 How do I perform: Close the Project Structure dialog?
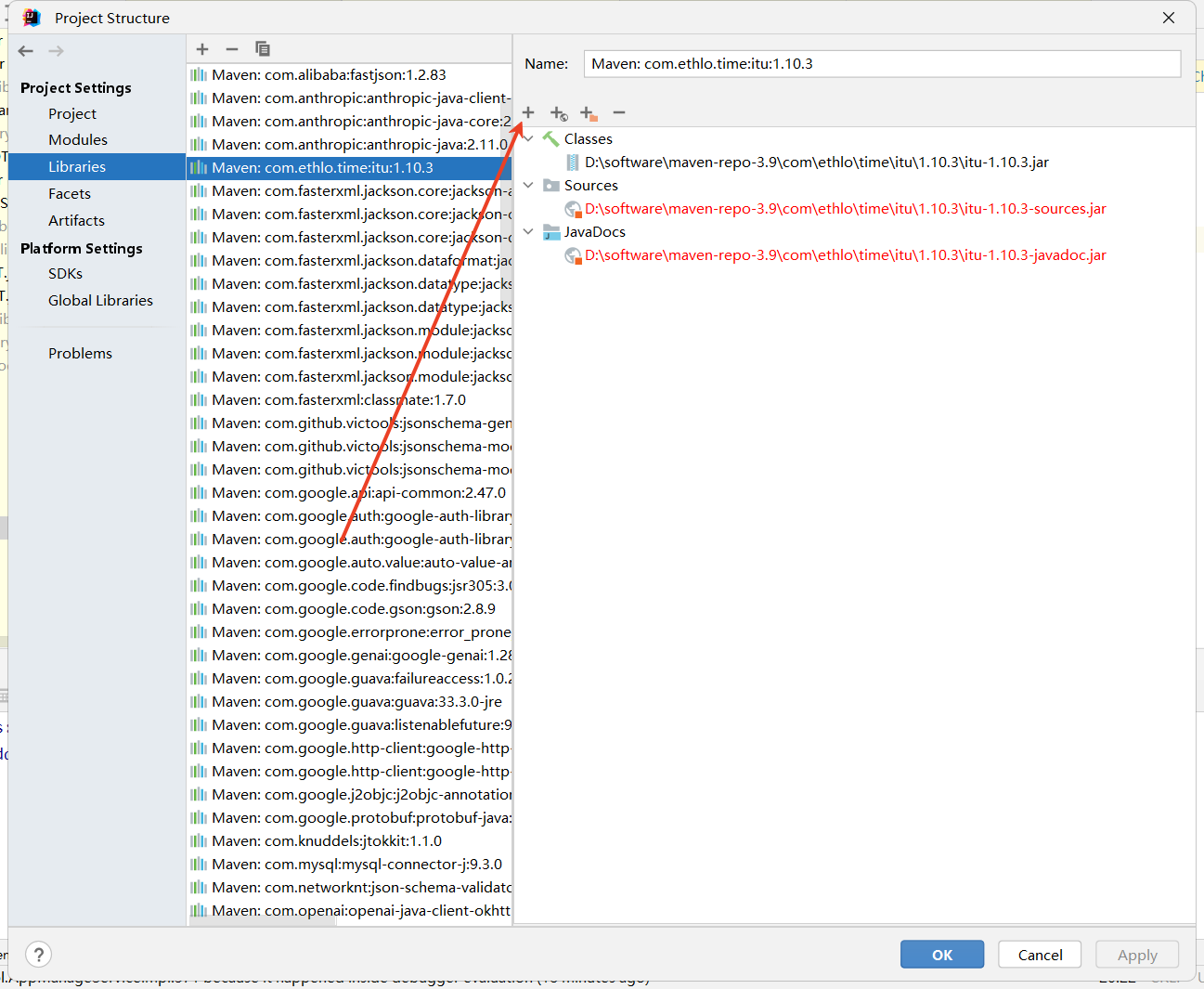click(x=1169, y=18)
